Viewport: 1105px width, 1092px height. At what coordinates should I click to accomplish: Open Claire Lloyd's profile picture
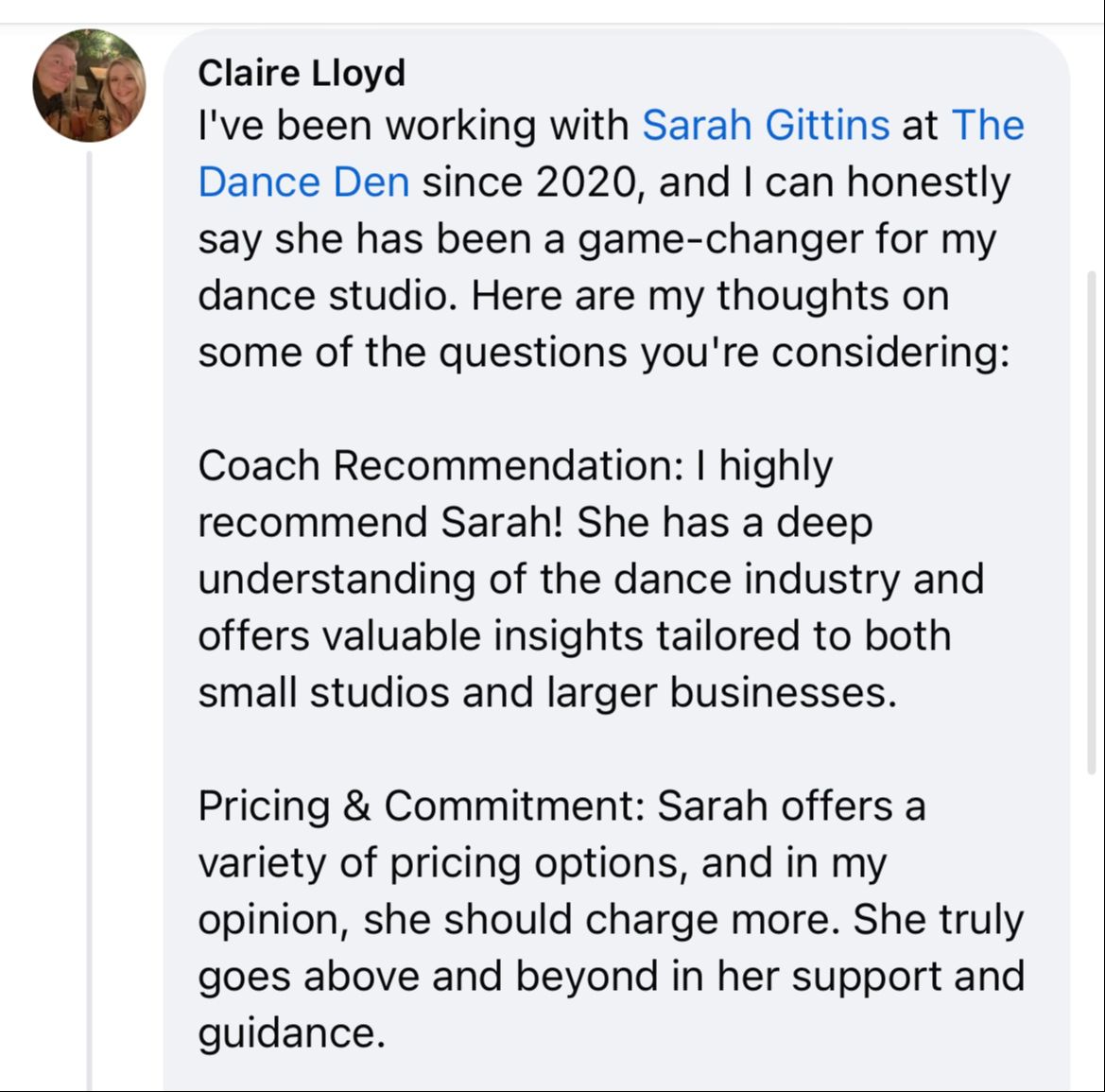[89, 85]
